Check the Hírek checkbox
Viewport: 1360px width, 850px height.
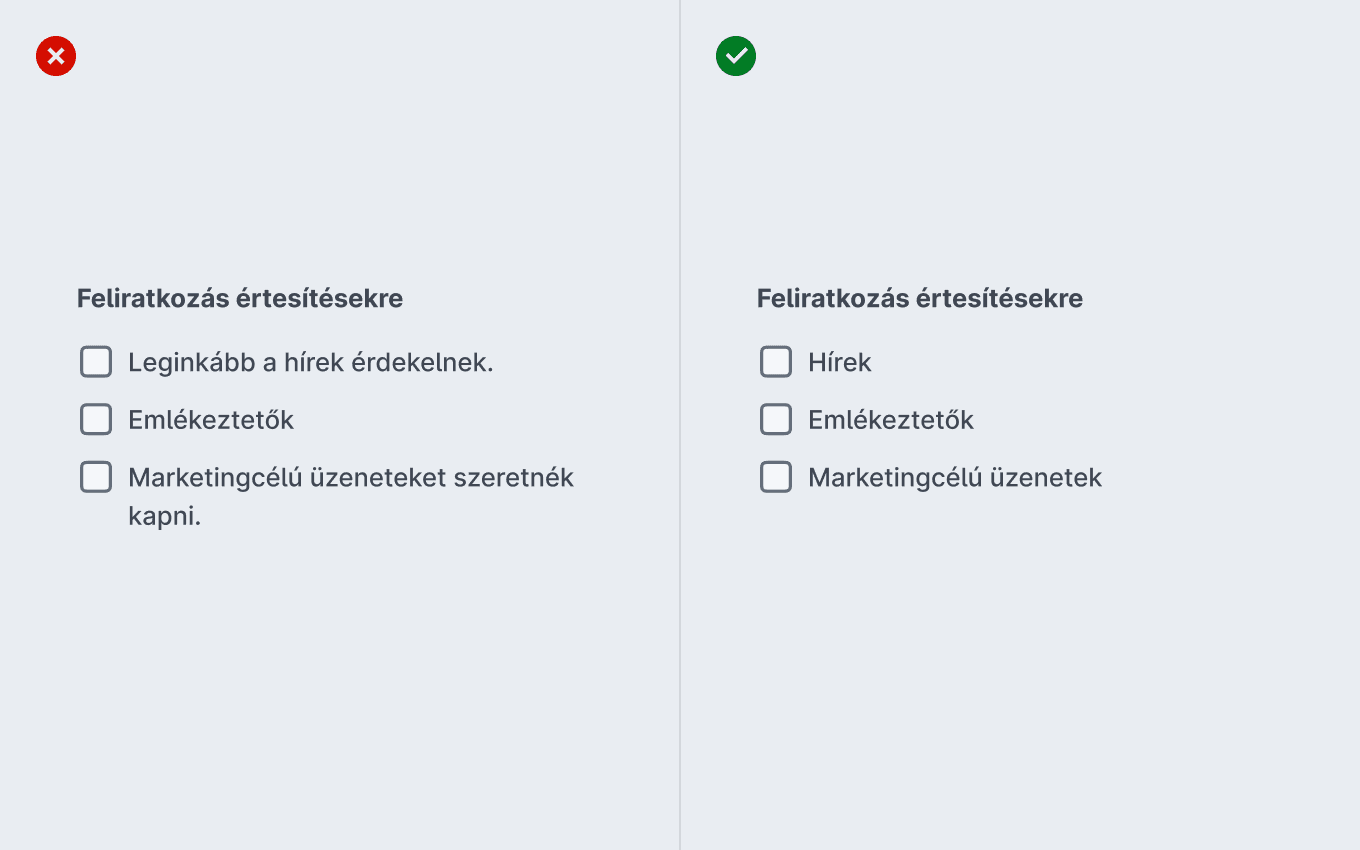[x=776, y=362]
